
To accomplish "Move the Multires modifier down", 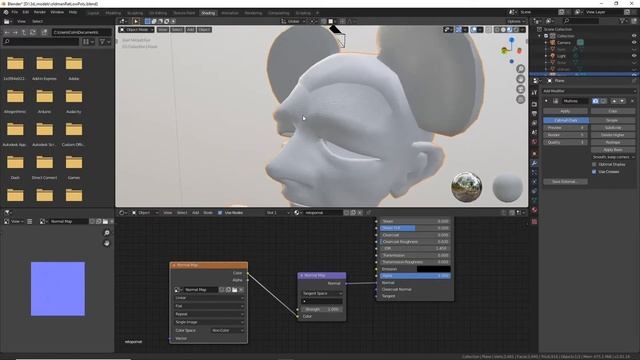I will point(622,101).
